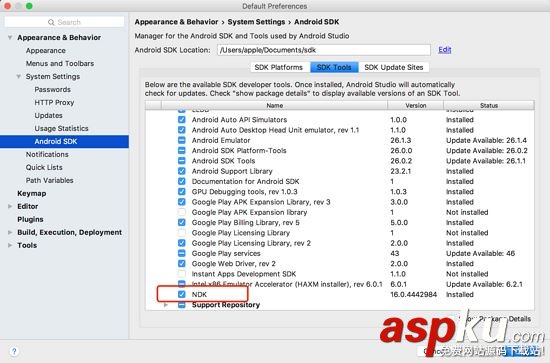Open Path Variables settings
Viewport: 550px width, 363px height.
[x=49, y=180]
